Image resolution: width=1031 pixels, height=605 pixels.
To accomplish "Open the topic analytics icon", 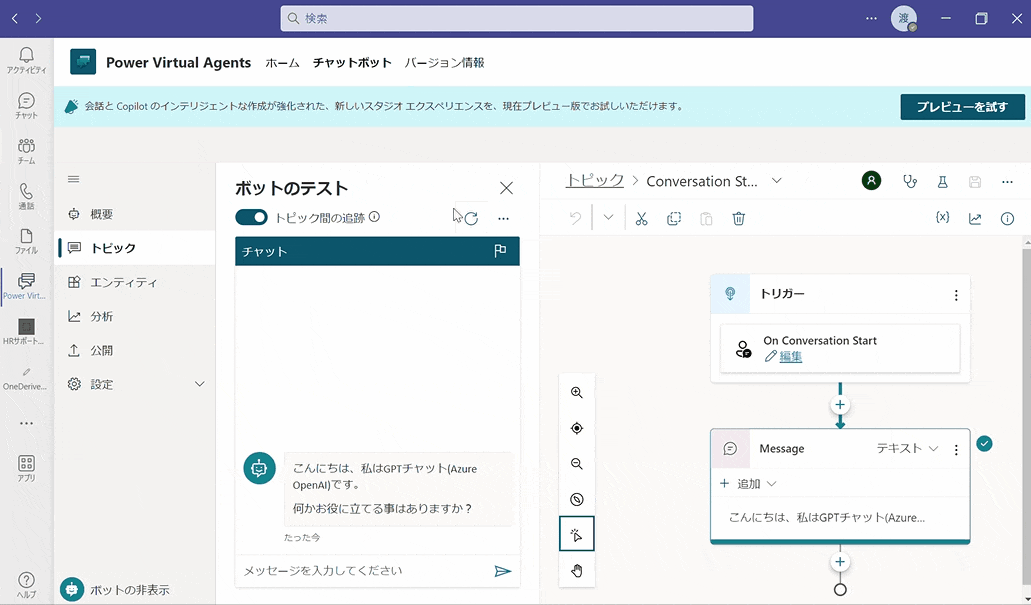I will click(x=975, y=217).
